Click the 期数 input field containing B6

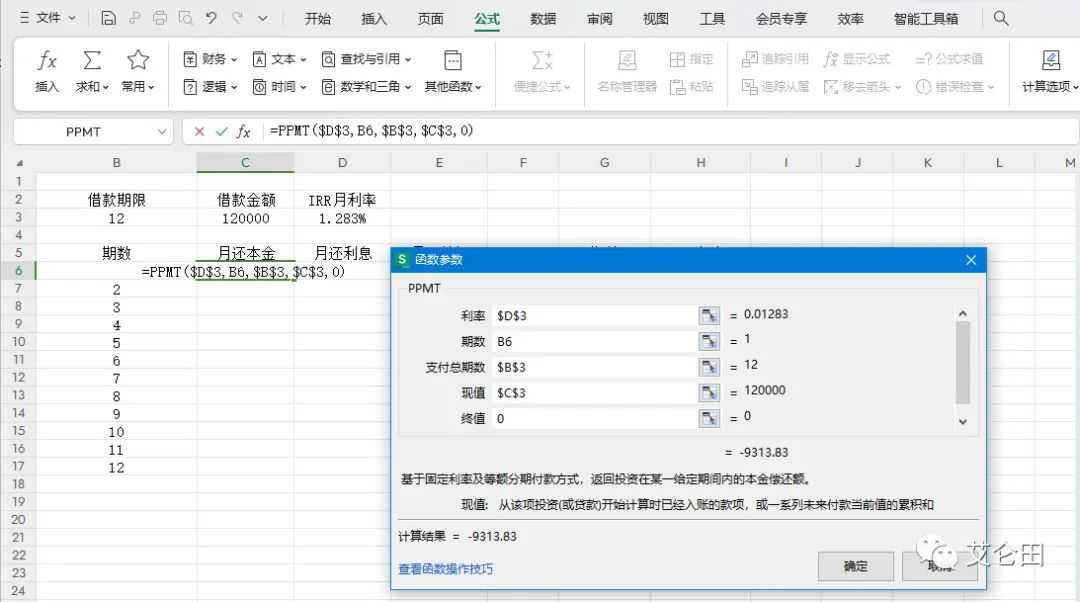(593, 341)
